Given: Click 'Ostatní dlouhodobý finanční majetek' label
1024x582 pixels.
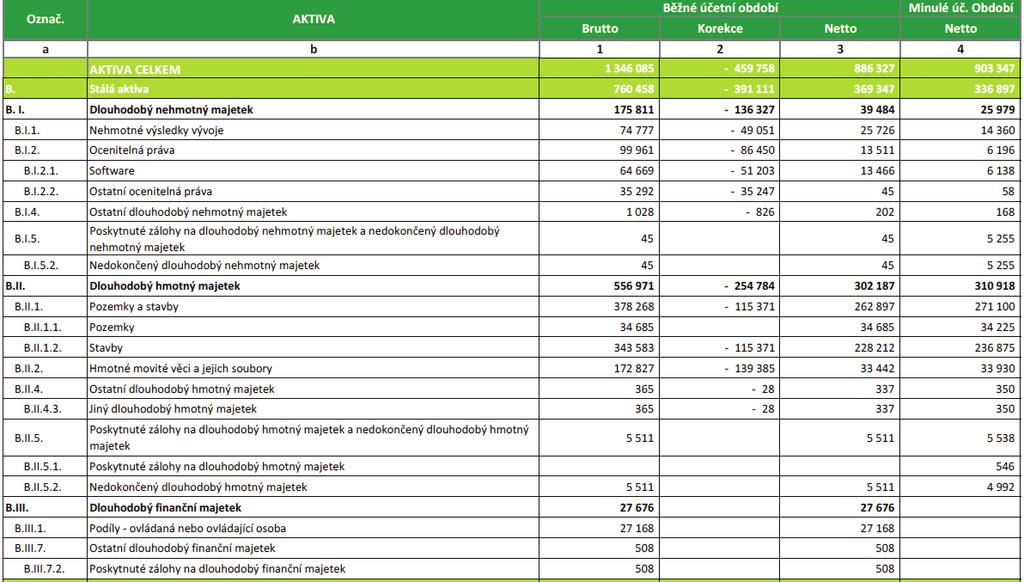Looking at the screenshot, I should 182,548.
